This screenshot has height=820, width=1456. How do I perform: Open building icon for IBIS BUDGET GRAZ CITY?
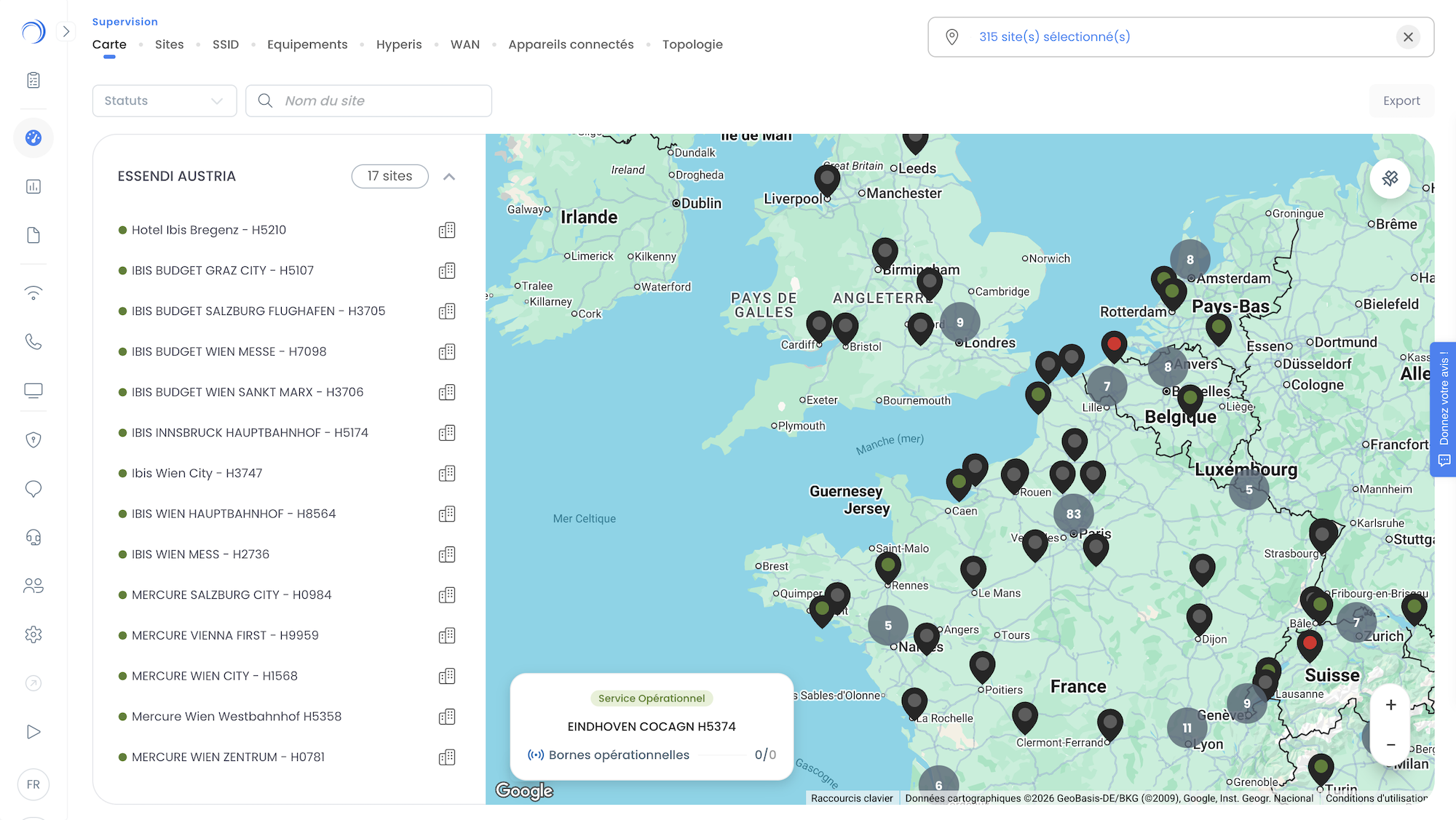[447, 271]
